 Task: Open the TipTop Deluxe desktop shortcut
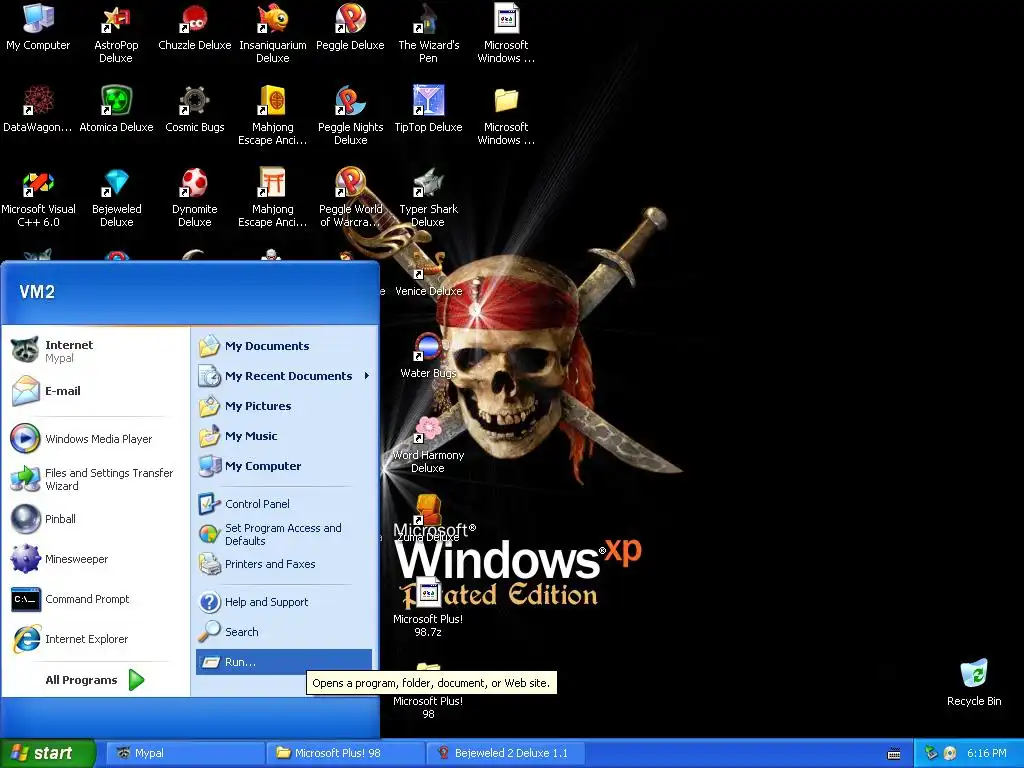point(428,108)
